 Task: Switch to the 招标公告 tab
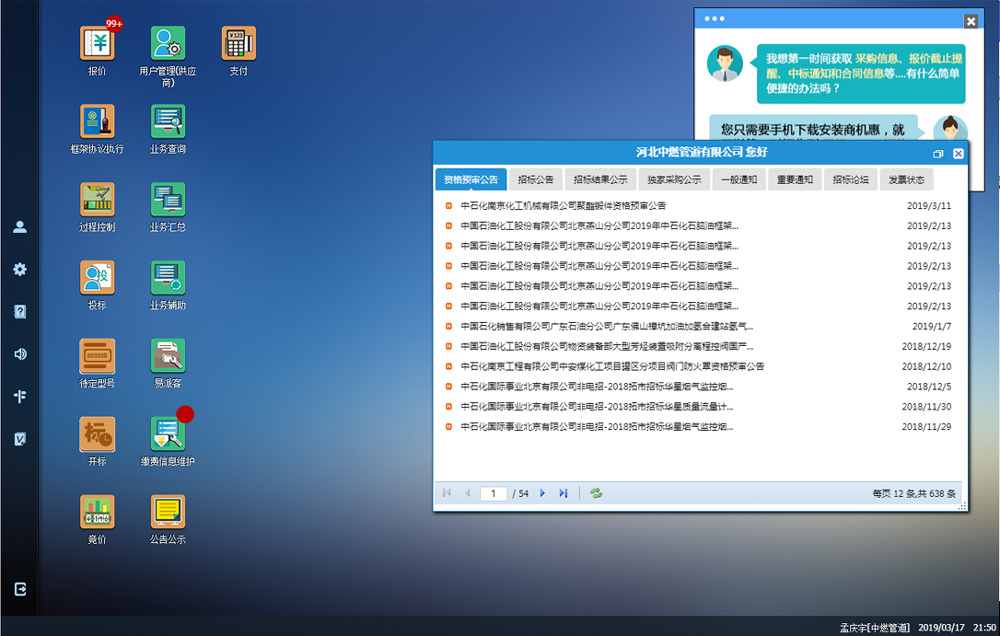click(x=536, y=180)
